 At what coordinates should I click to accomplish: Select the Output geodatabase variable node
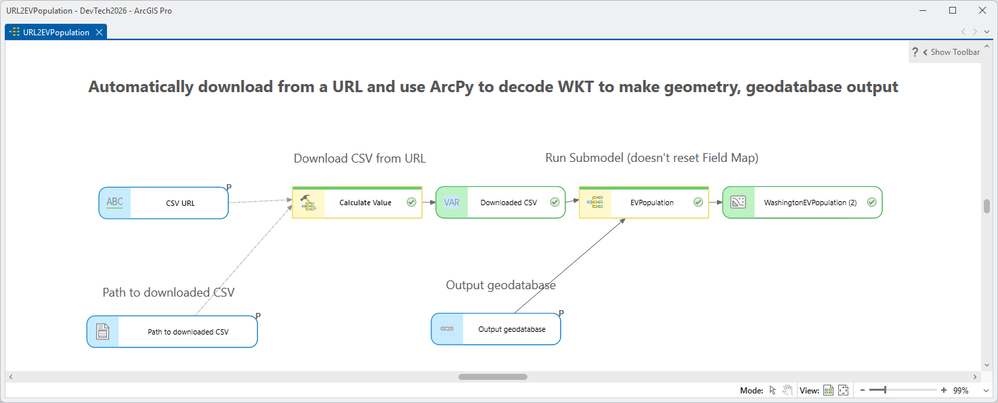click(496, 329)
